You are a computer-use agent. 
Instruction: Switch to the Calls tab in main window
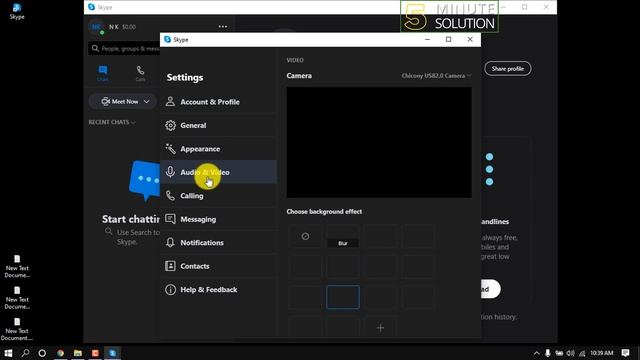pos(140,73)
